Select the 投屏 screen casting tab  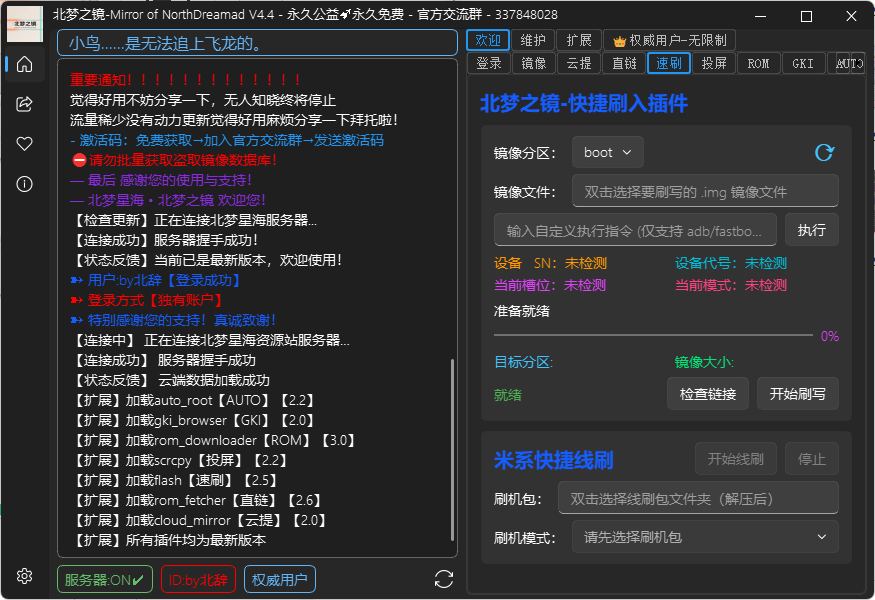[x=714, y=62]
